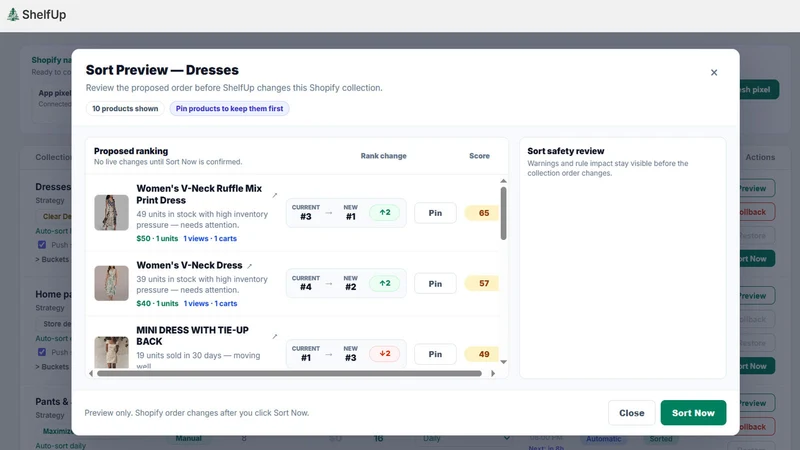Expand Buckets under Dresses in background page
The image size is (800, 450).
52,259
